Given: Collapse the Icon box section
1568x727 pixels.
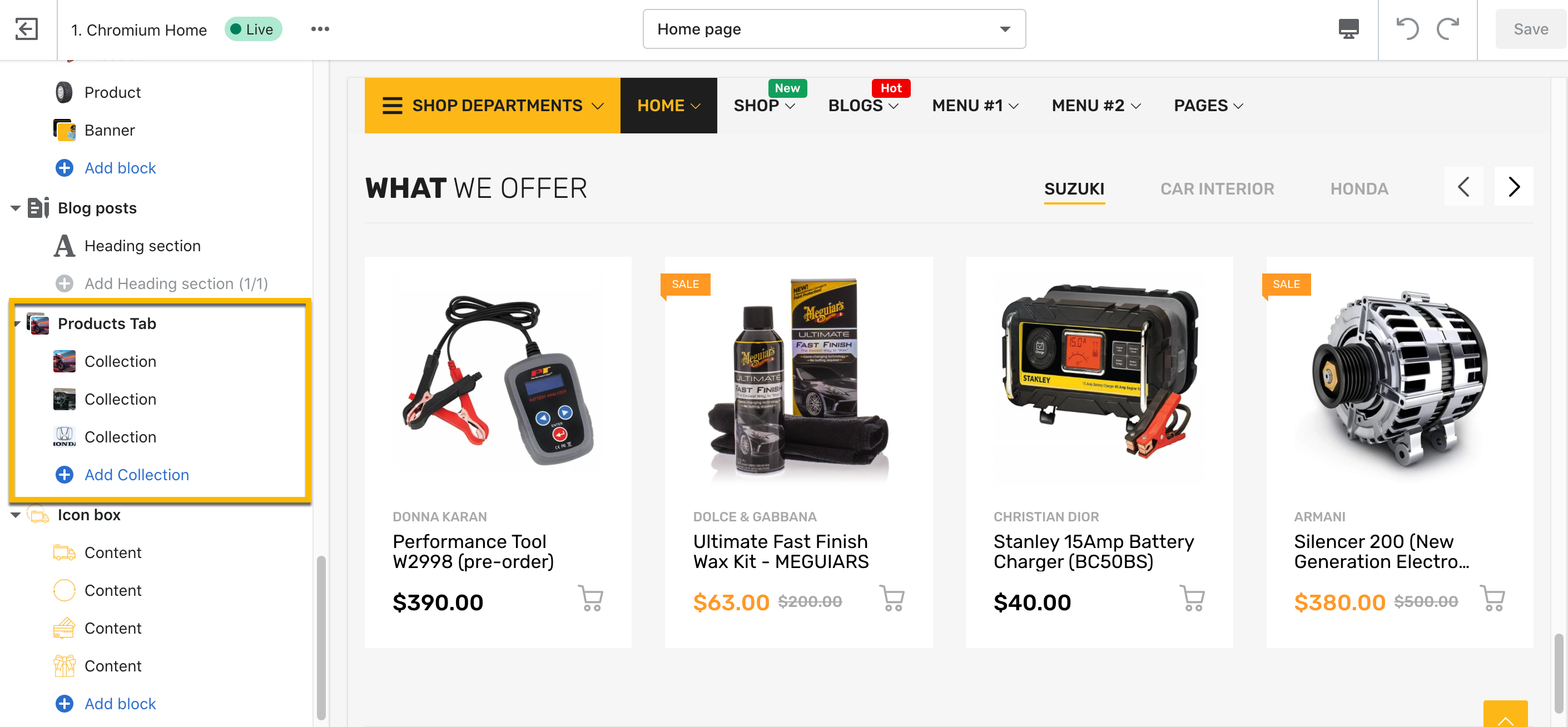Looking at the screenshot, I should click(x=15, y=515).
